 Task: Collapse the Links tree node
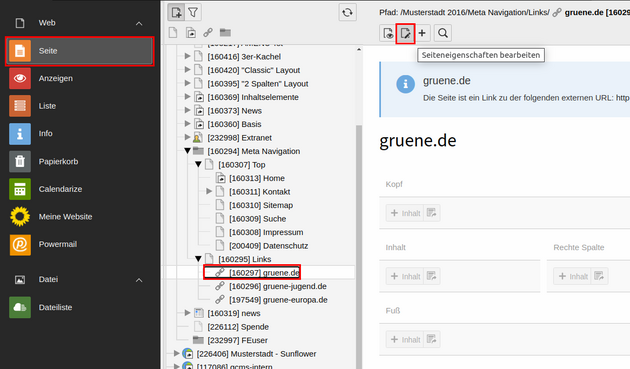[198, 259]
